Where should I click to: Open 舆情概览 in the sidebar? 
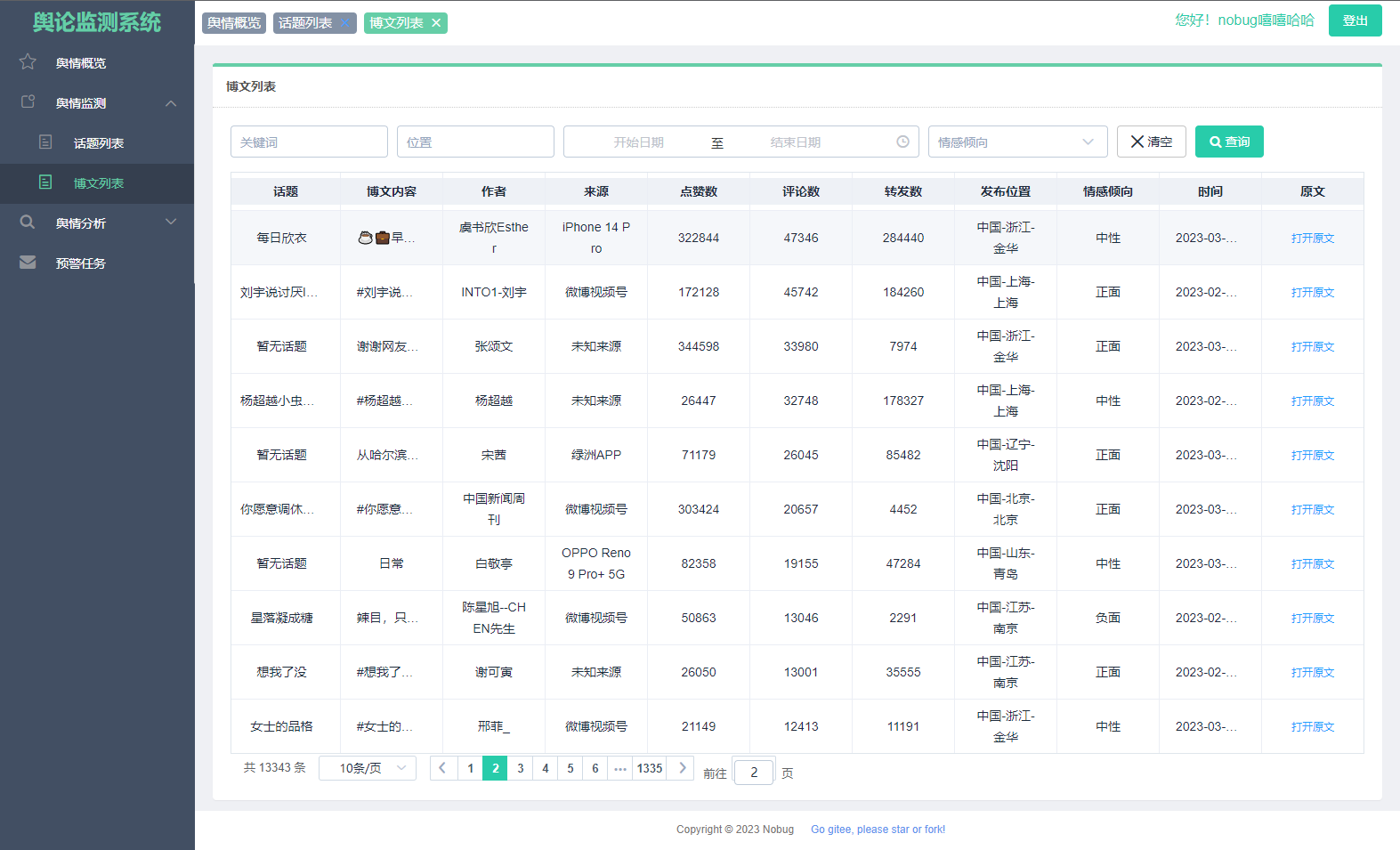coord(97,63)
